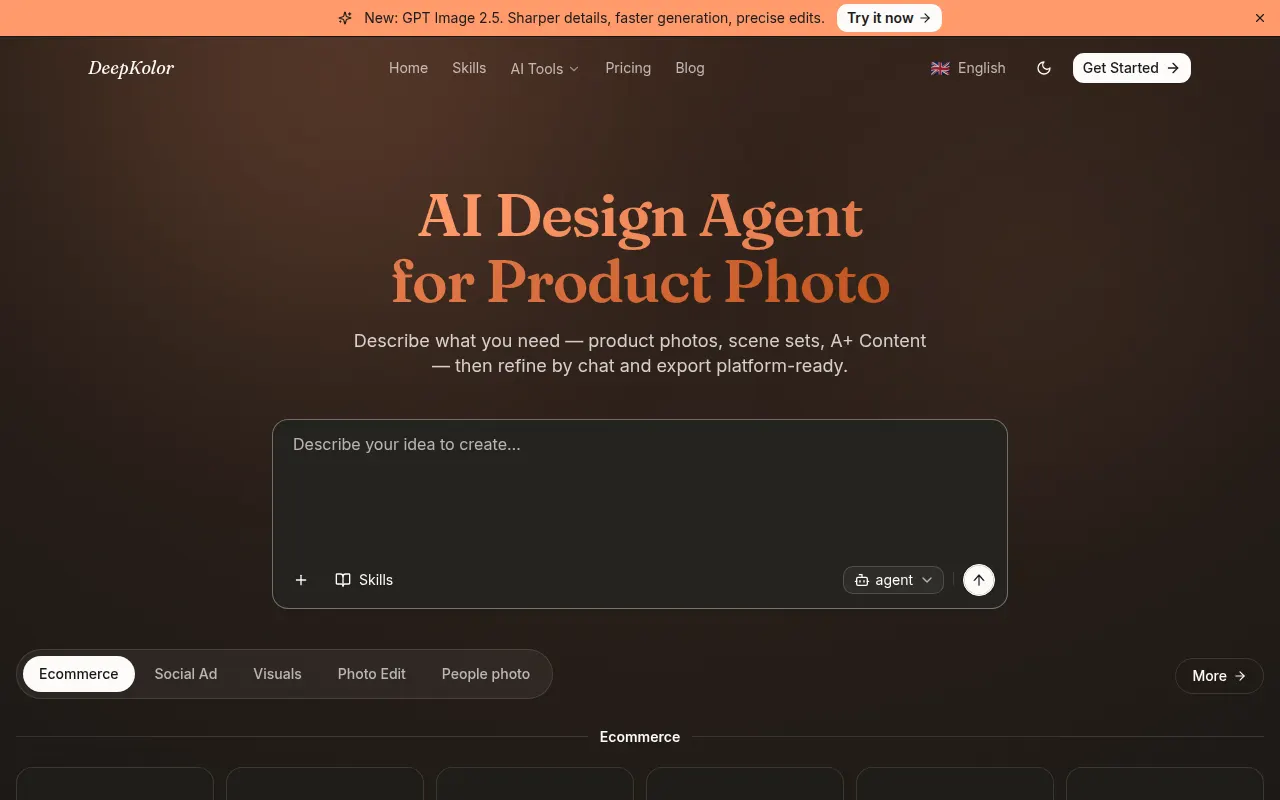
Task: Click the Ecommerce section heading
Action: pyautogui.click(x=640, y=737)
